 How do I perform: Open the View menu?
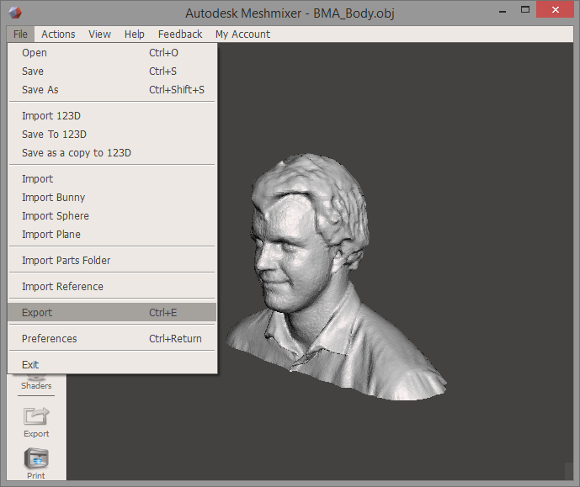[x=100, y=34]
